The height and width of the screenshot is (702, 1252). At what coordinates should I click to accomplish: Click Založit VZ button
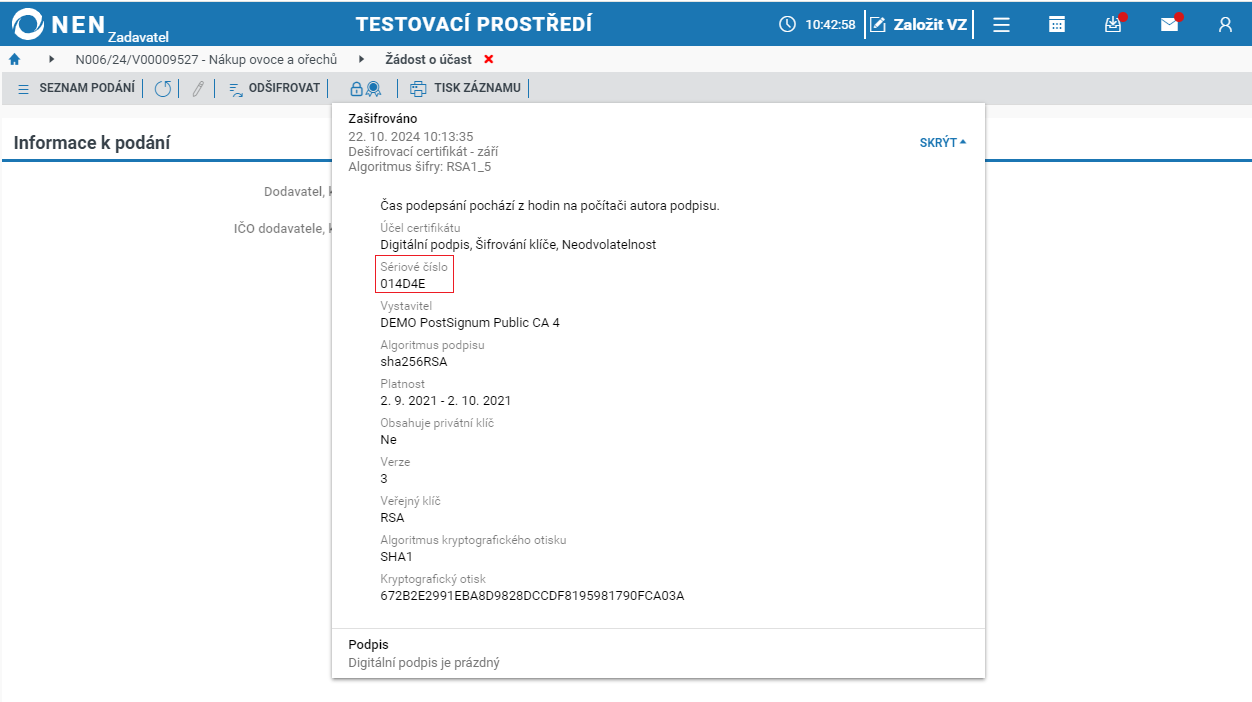click(x=919, y=25)
